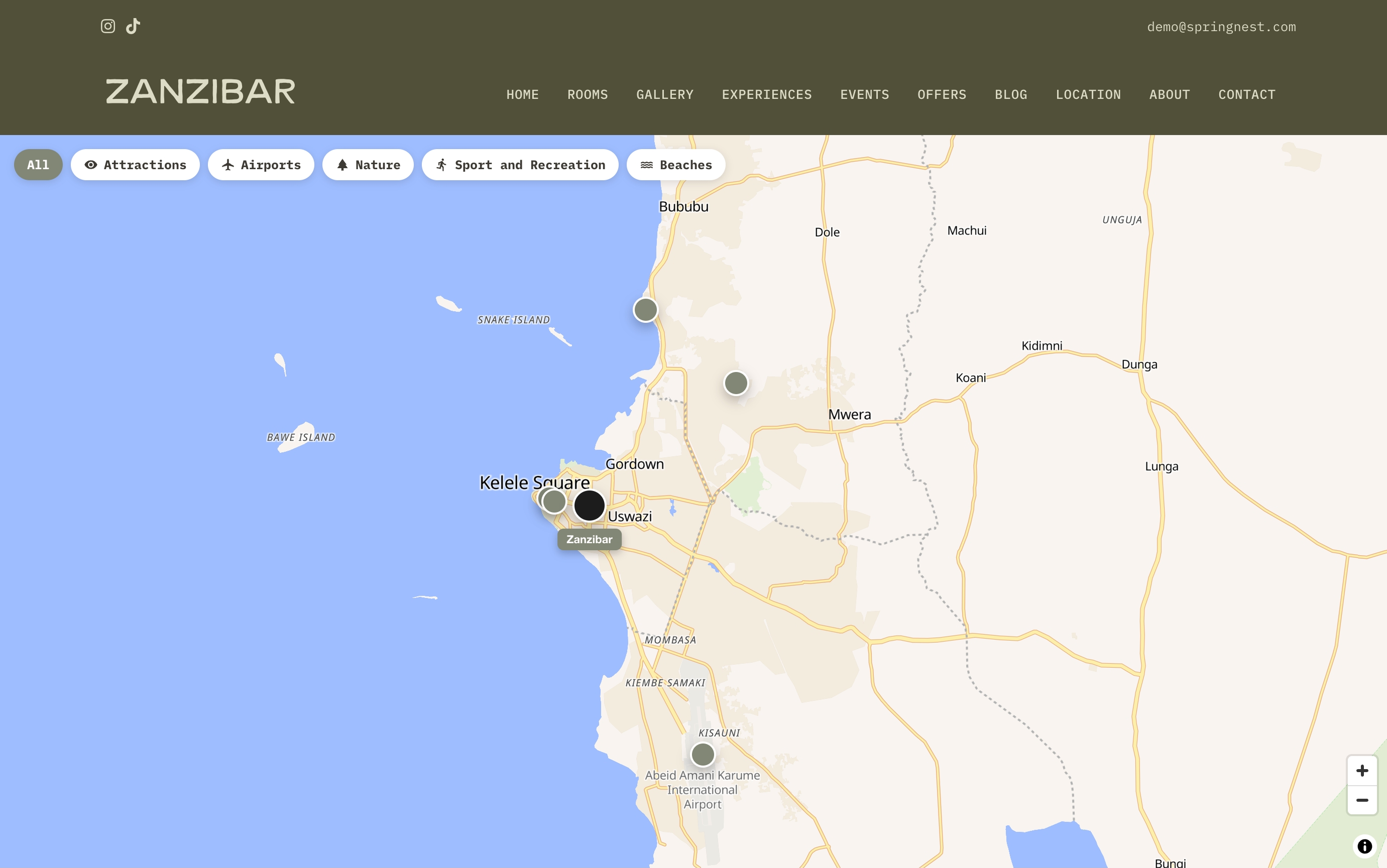Zoom out with the minus button
Viewport: 1387px width, 868px height.
(x=1362, y=800)
